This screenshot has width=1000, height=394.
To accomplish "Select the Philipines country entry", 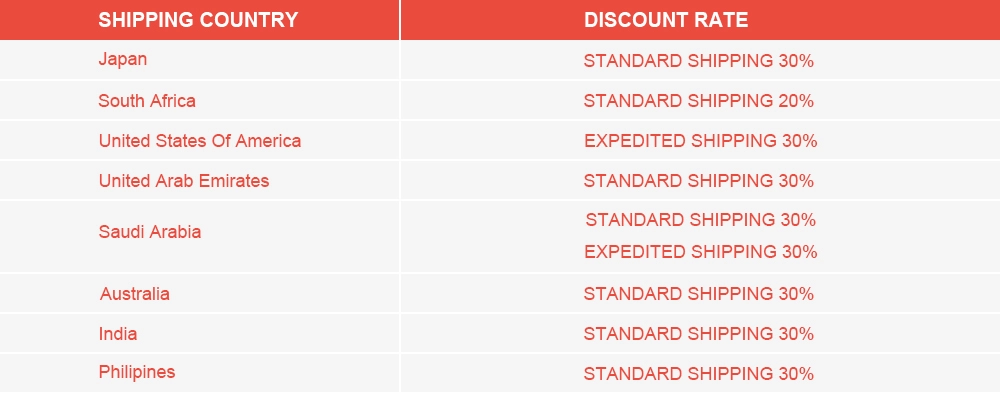I will tap(136, 372).
